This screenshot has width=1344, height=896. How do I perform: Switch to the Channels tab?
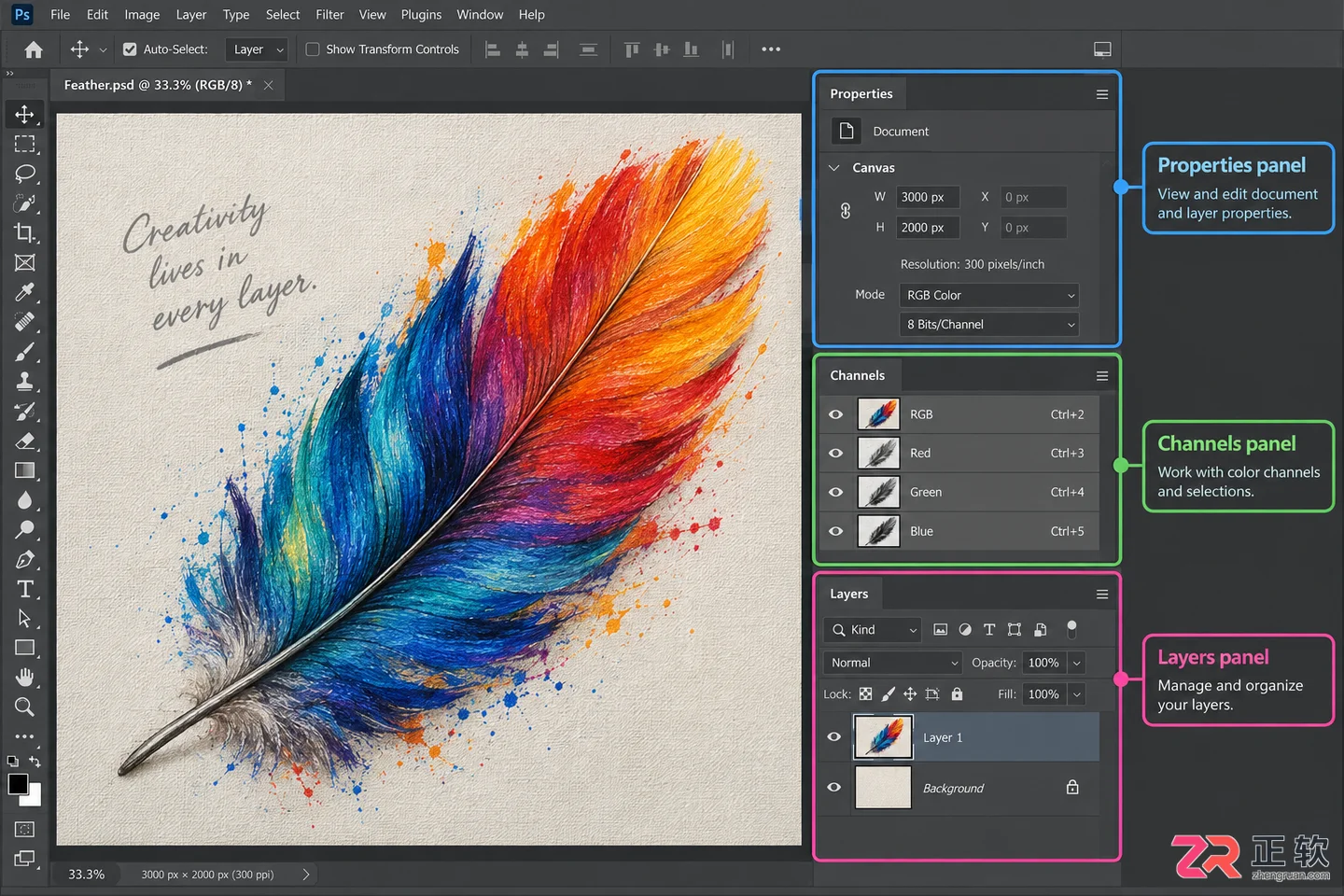coord(857,375)
